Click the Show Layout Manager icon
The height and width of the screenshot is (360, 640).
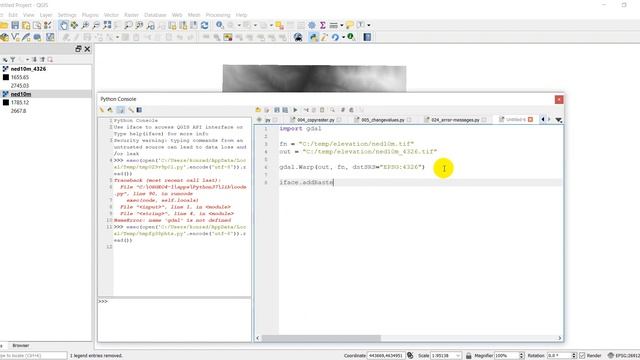pos(37,25)
